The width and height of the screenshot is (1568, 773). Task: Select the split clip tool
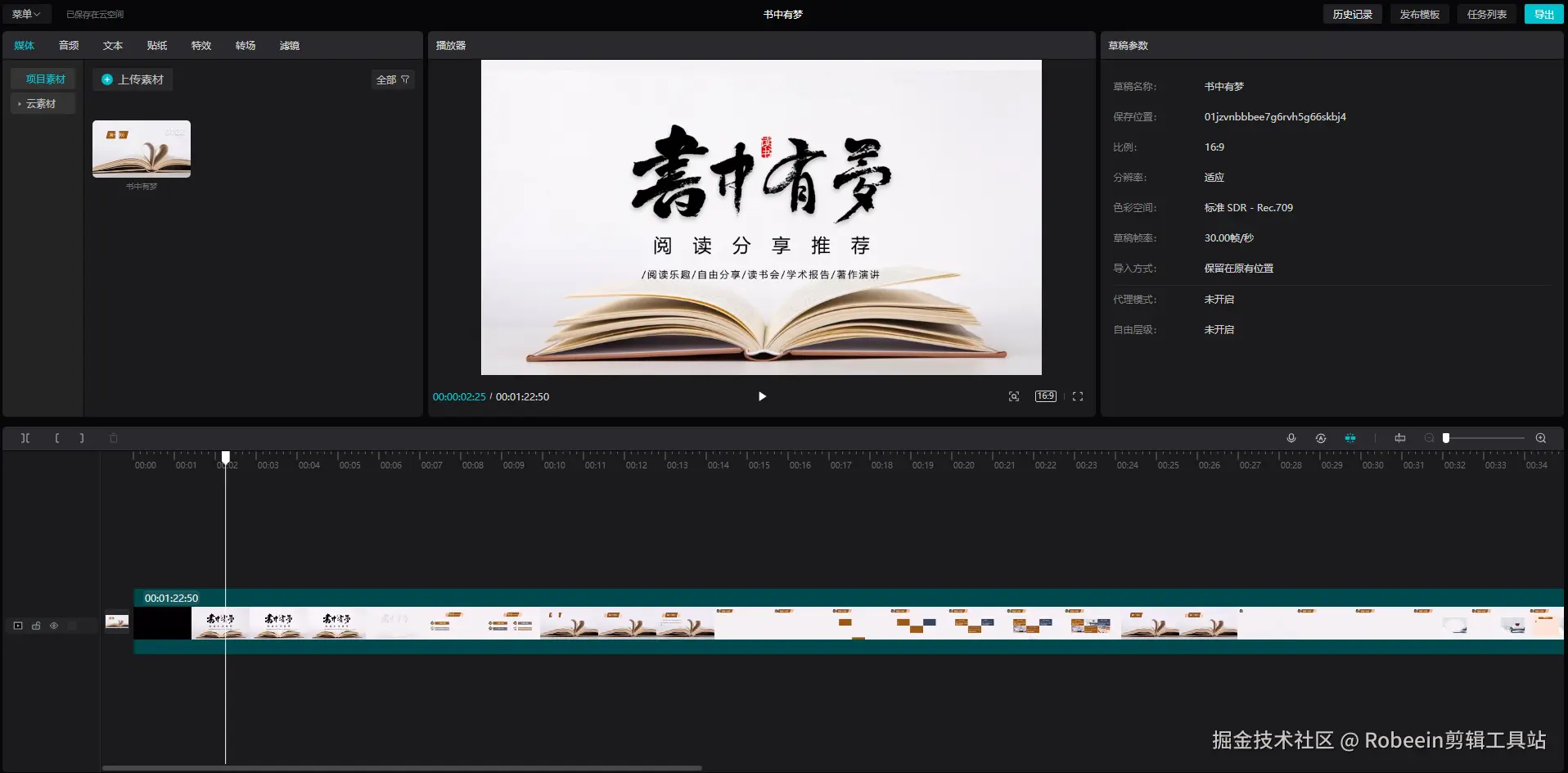coord(25,438)
